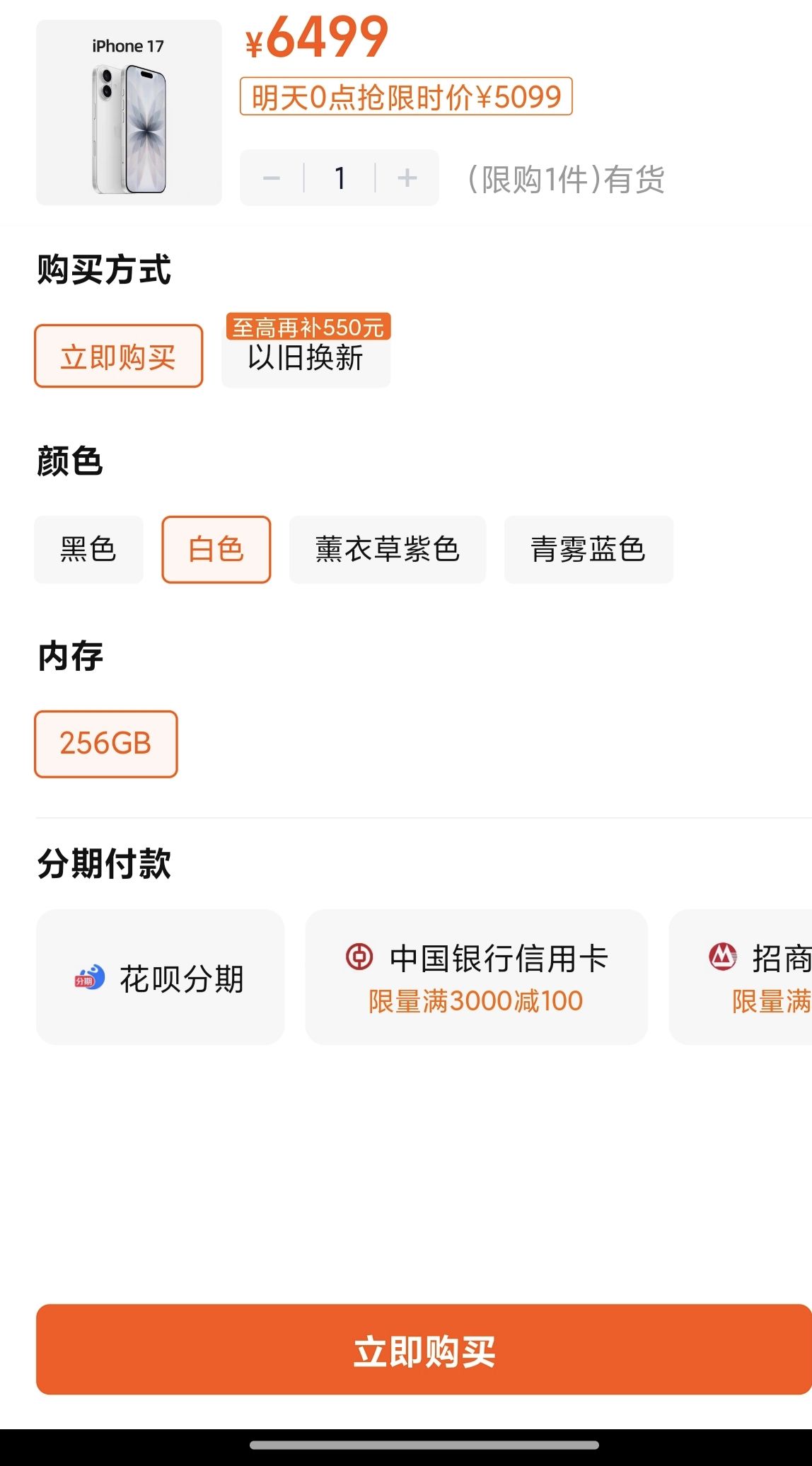The width and height of the screenshot is (812, 1466).
Task: Tap the 明天0点抢限时价¥5099 promo tag
Action: point(406,96)
